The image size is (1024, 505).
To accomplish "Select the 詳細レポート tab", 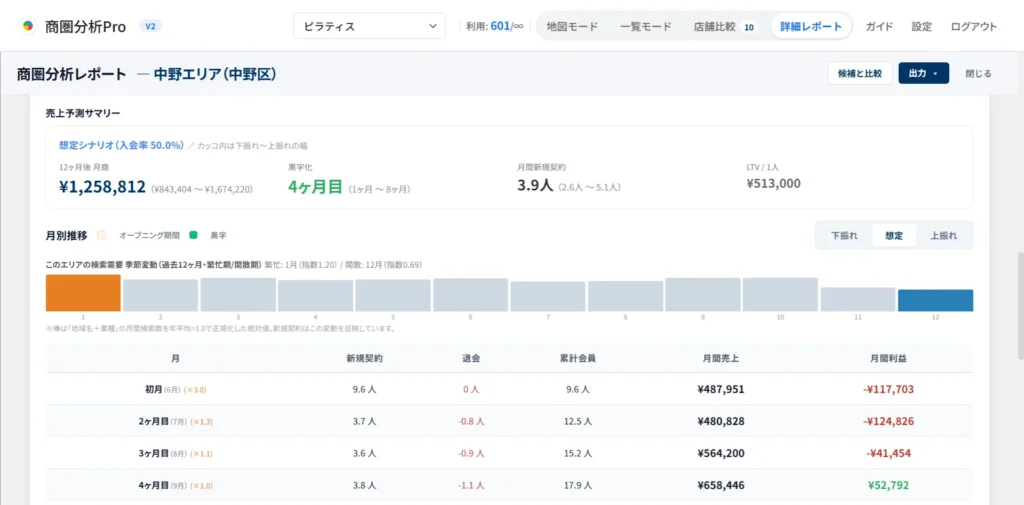I will tap(810, 27).
